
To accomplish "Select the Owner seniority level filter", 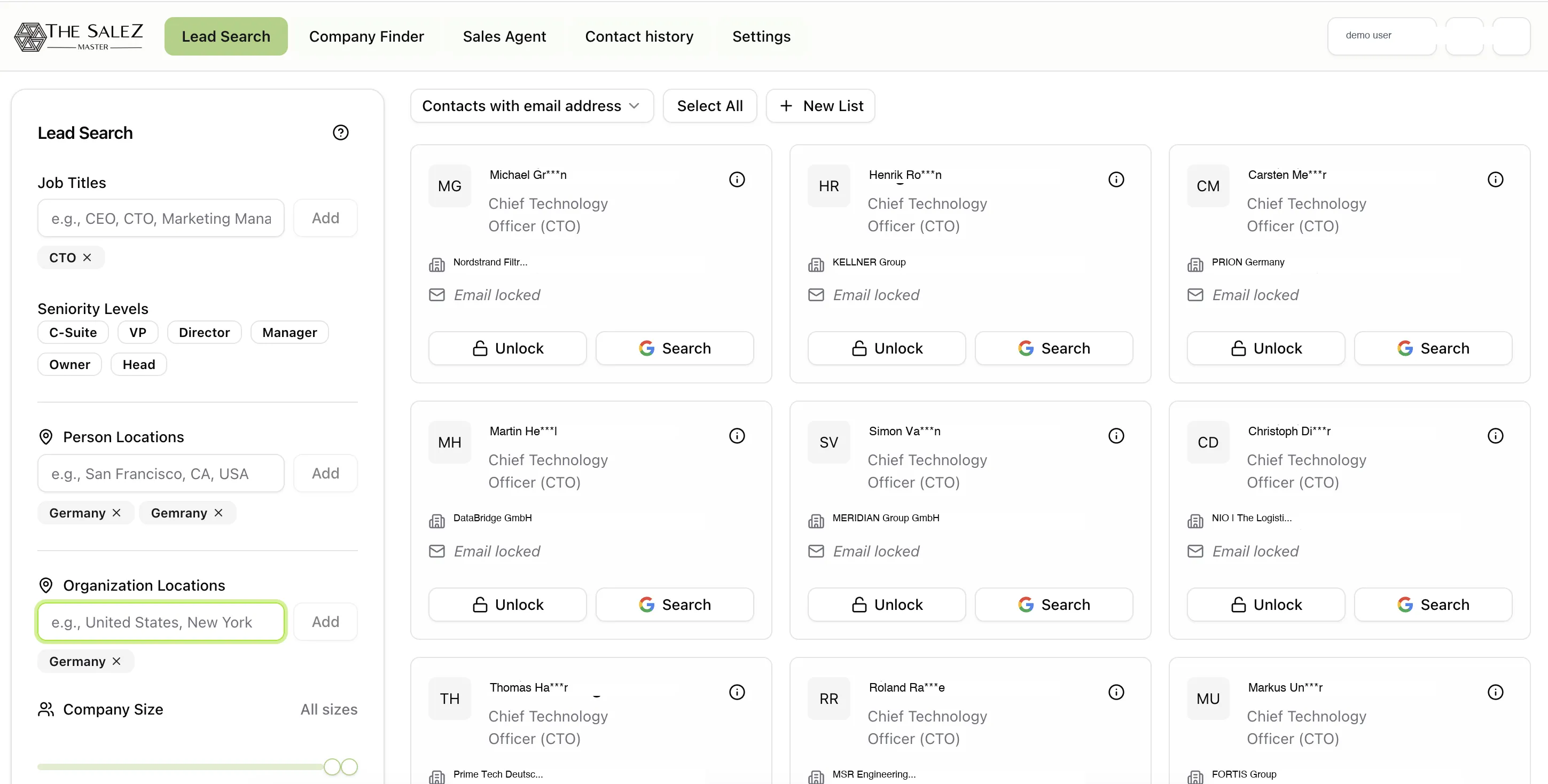I will (x=69, y=364).
